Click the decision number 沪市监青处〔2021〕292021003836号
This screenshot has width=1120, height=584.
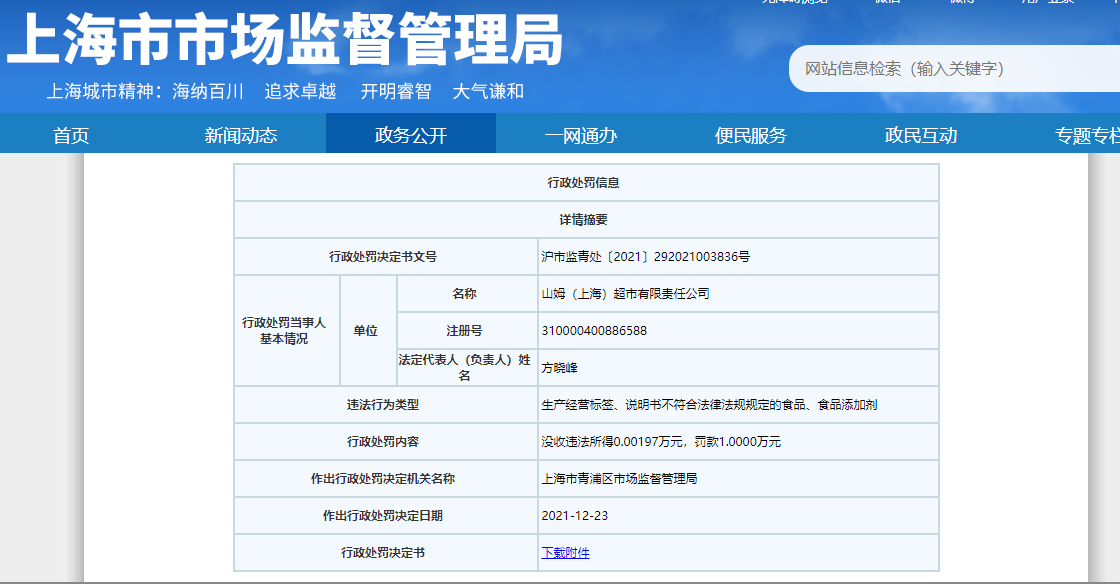645,256
